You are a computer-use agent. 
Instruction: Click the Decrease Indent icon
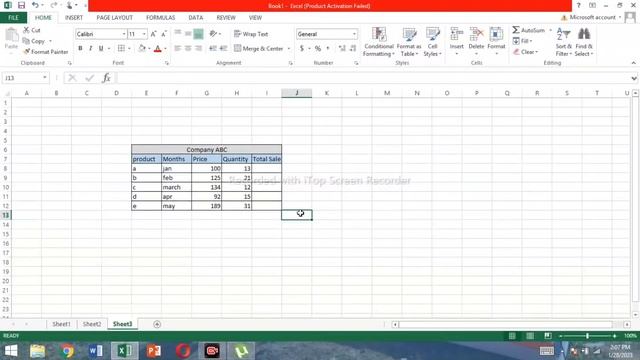213,49
